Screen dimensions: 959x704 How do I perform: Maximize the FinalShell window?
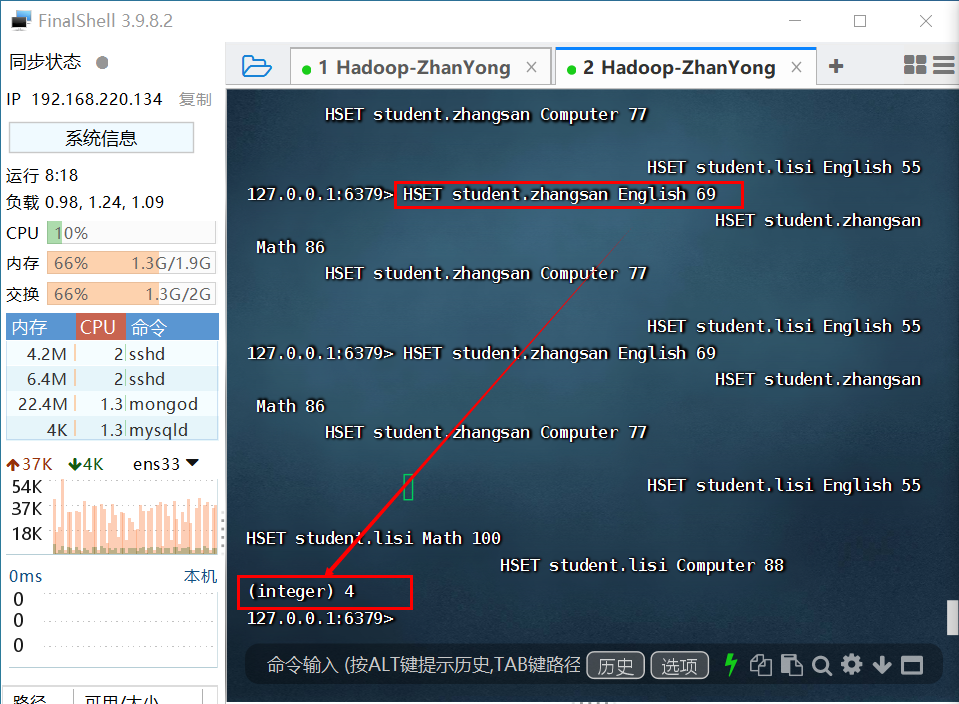pyautogui.click(x=860, y=21)
